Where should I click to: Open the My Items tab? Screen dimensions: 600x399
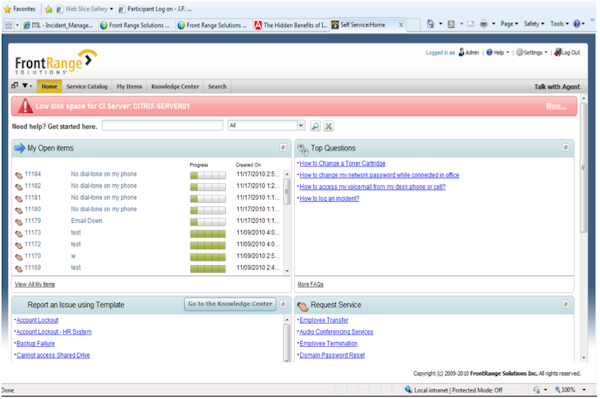(x=129, y=86)
